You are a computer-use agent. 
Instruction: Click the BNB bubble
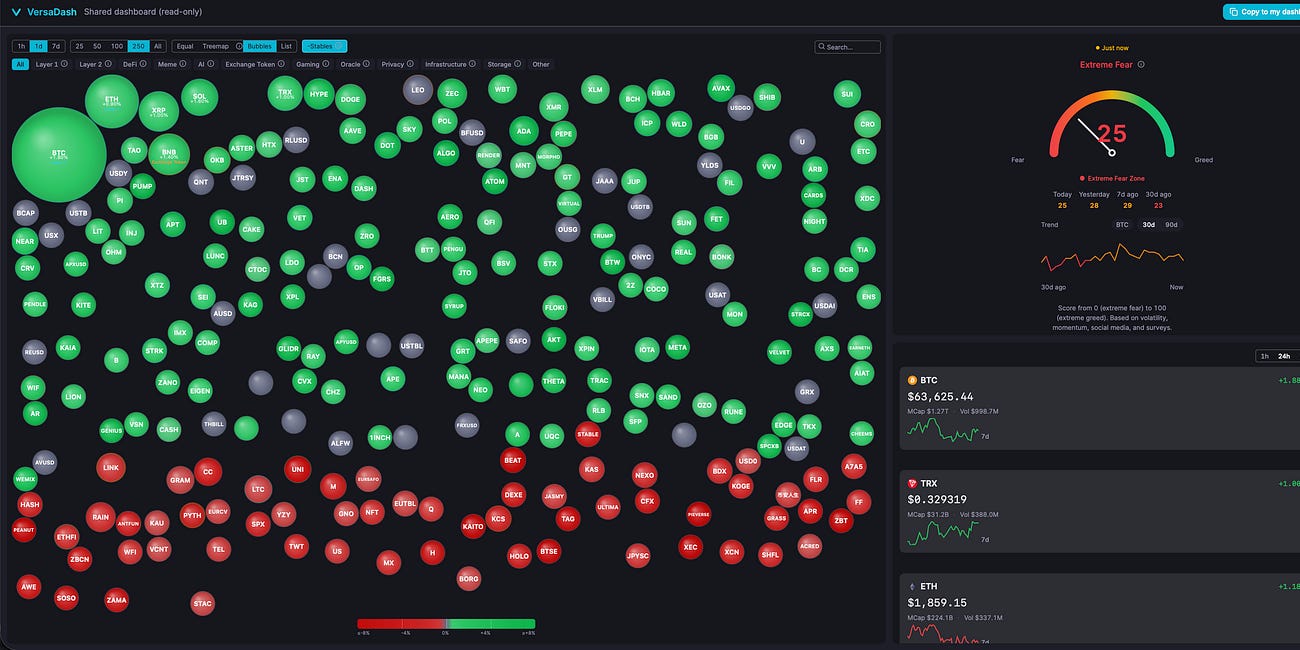[x=169, y=155]
